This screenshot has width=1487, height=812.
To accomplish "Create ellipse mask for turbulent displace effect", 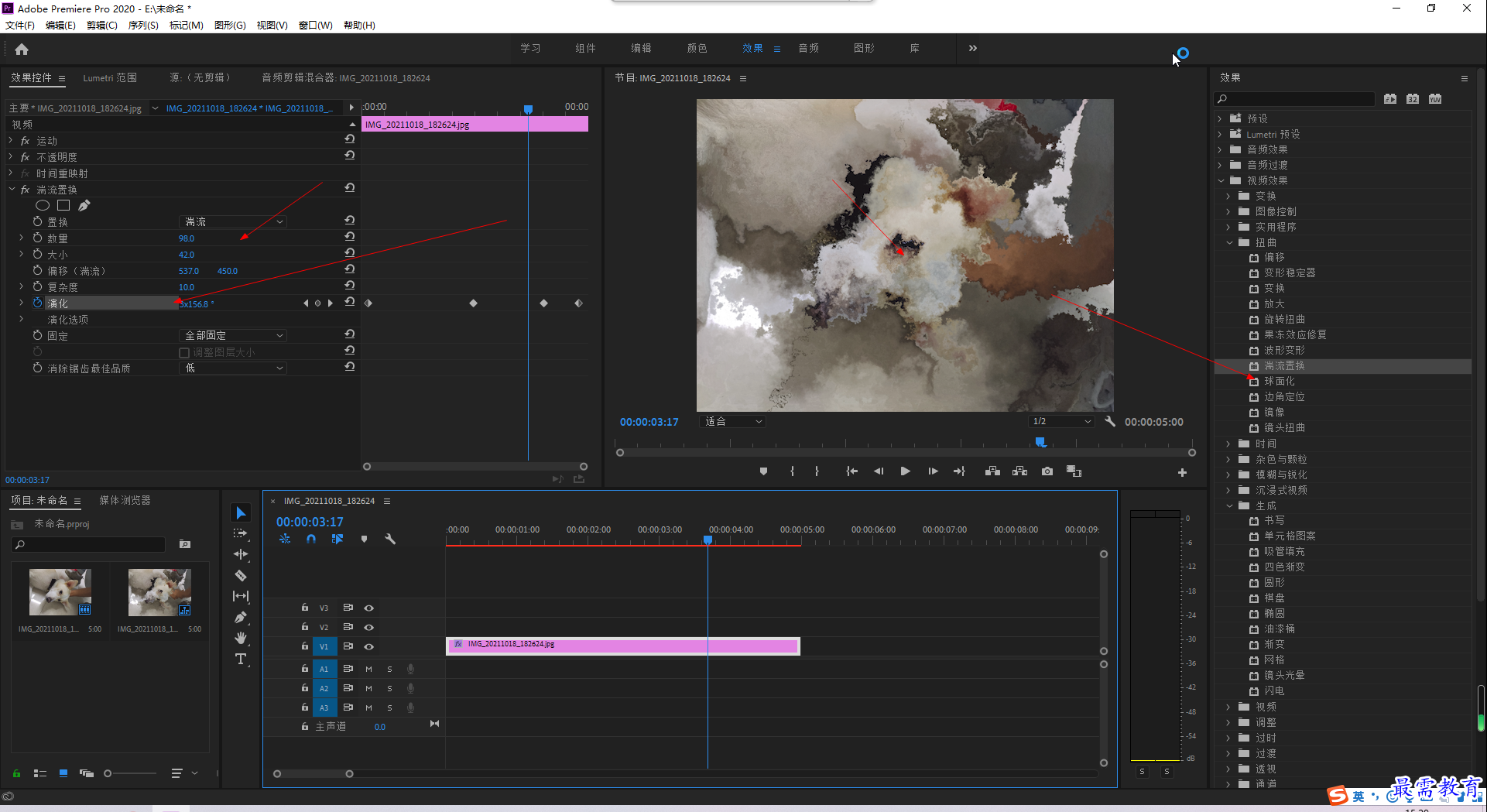I will [43, 205].
